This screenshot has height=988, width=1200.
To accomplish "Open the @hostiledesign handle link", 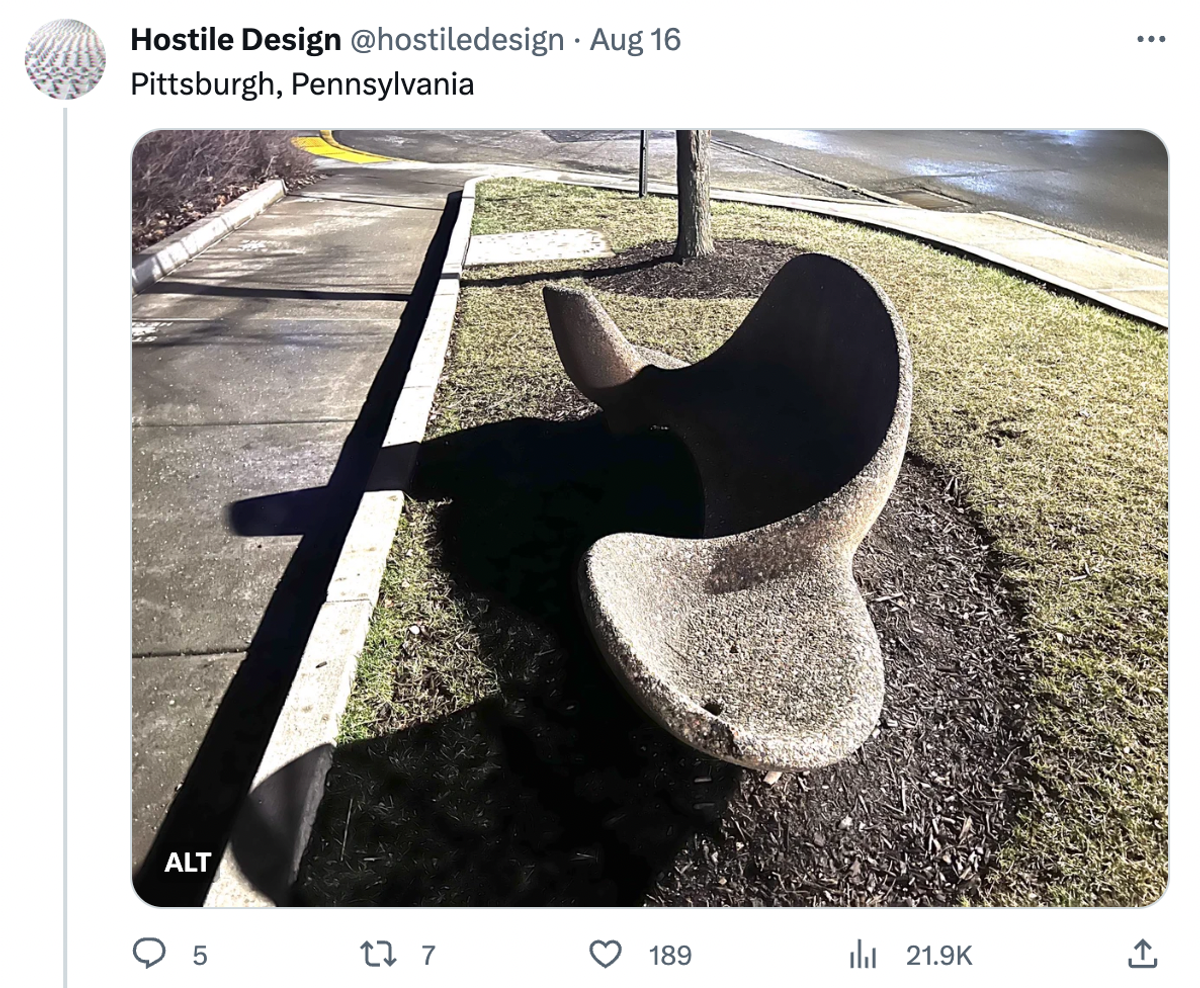I will (x=456, y=40).
